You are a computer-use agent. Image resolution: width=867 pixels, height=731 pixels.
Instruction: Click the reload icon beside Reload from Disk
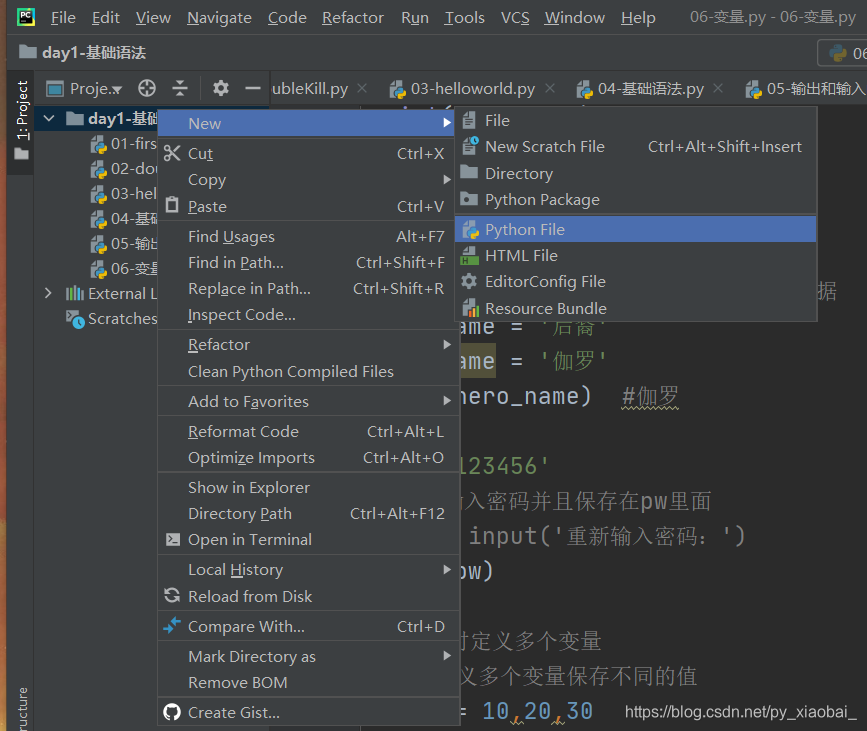[x=172, y=596]
